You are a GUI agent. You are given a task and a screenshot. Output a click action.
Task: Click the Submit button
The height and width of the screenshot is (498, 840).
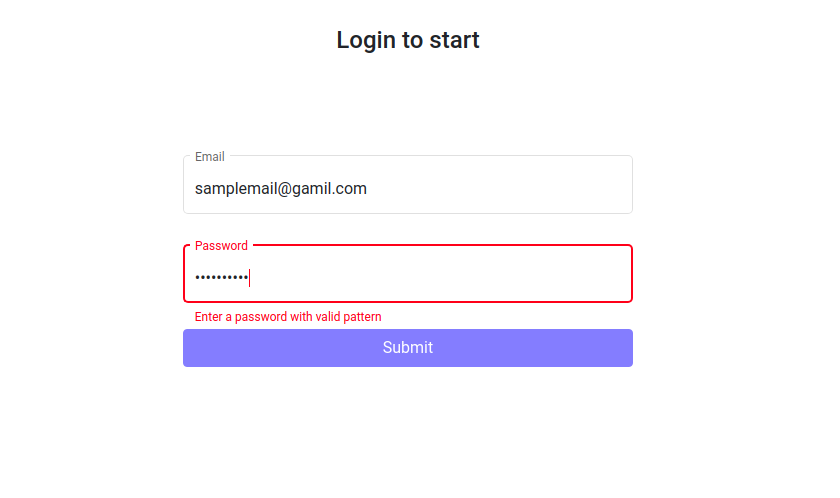click(408, 348)
